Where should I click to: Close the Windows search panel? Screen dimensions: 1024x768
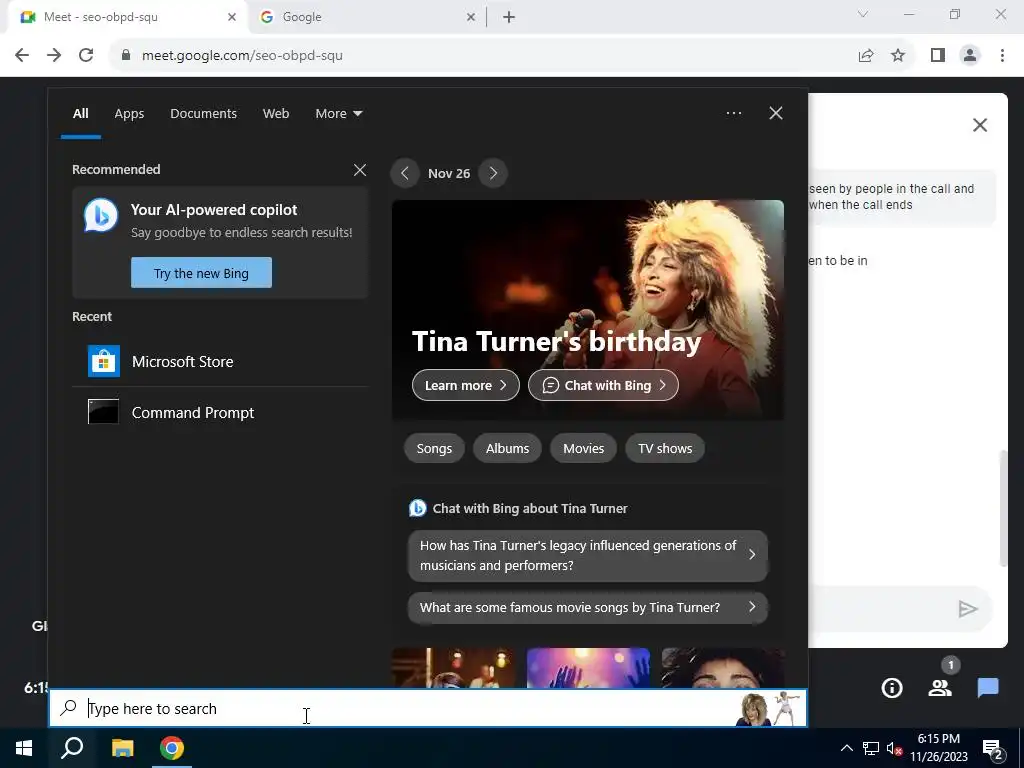pyautogui.click(x=776, y=113)
